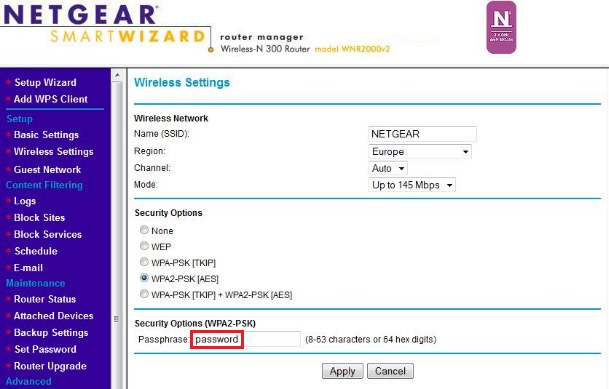Open Router Upgrade in the sidebar
The height and width of the screenshot is (389, 609).
50,366
